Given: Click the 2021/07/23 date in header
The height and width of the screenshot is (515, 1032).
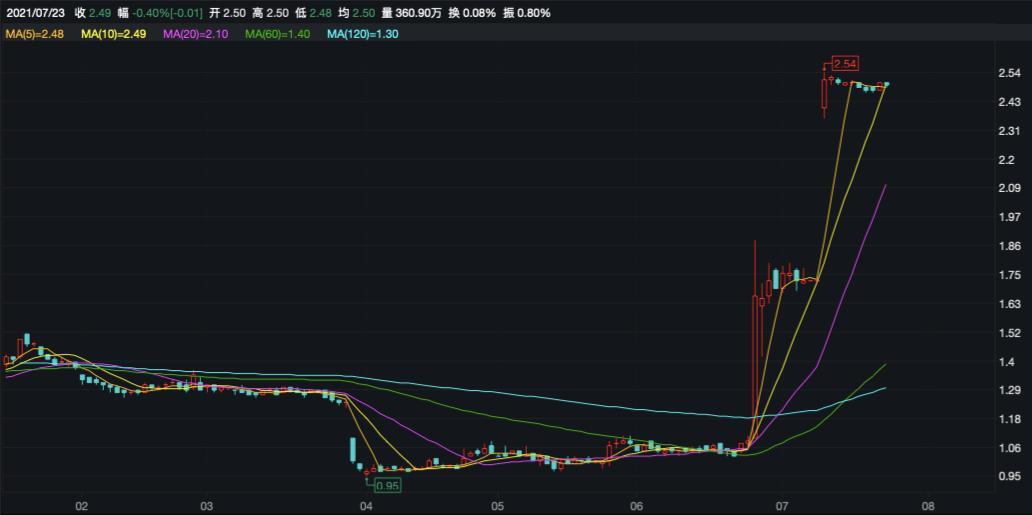Looking at the screenshot, I should pyautogui.click(x=34, y=13).
